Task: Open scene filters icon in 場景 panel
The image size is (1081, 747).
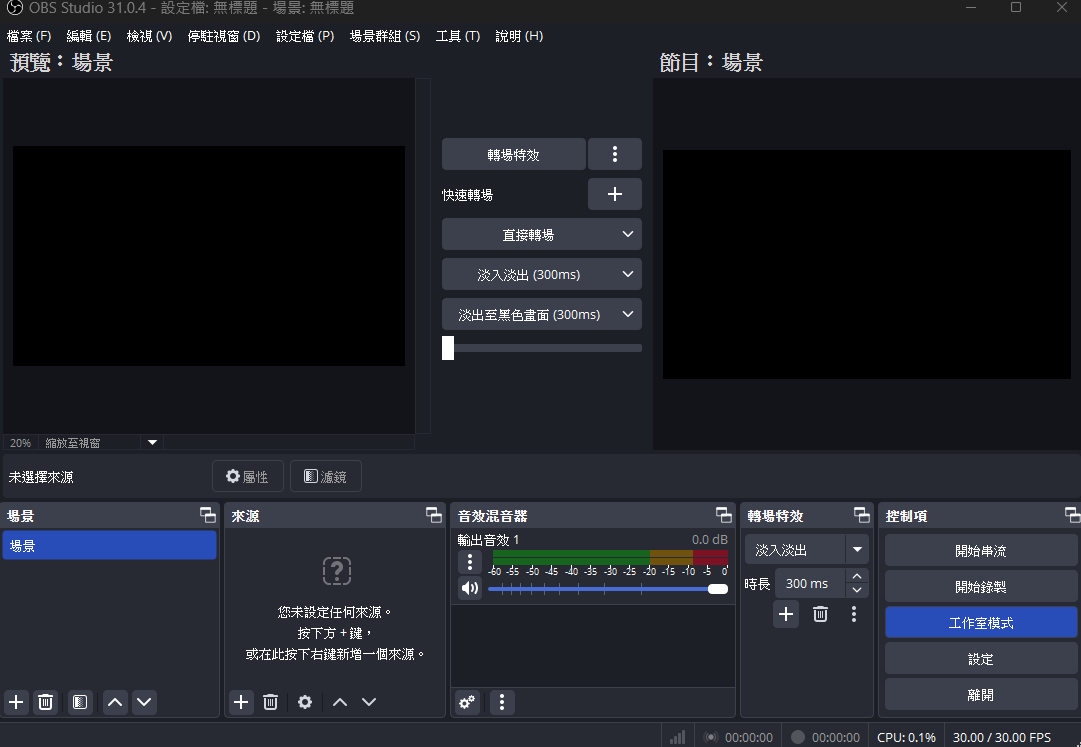Action: pos(80,702)
